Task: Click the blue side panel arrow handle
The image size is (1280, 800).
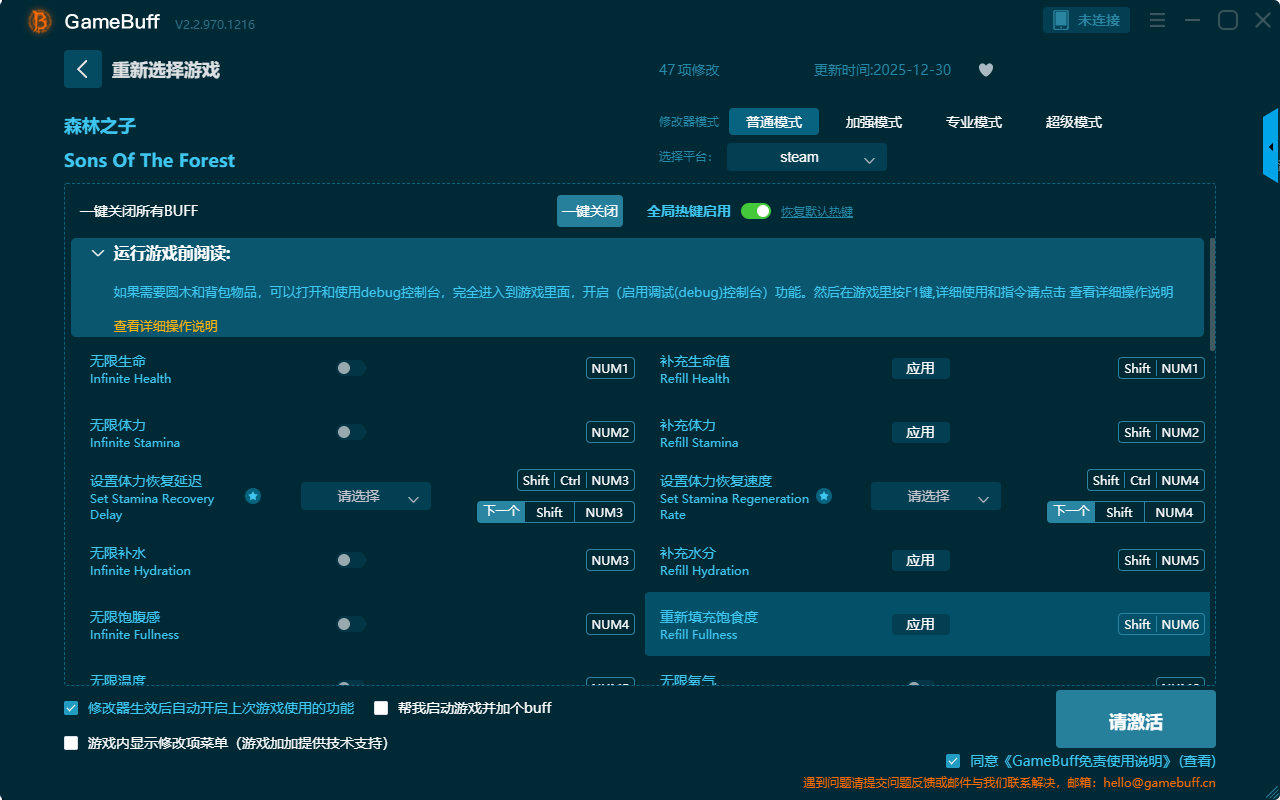Action: pyautogui.click(x=1271, y=146)
